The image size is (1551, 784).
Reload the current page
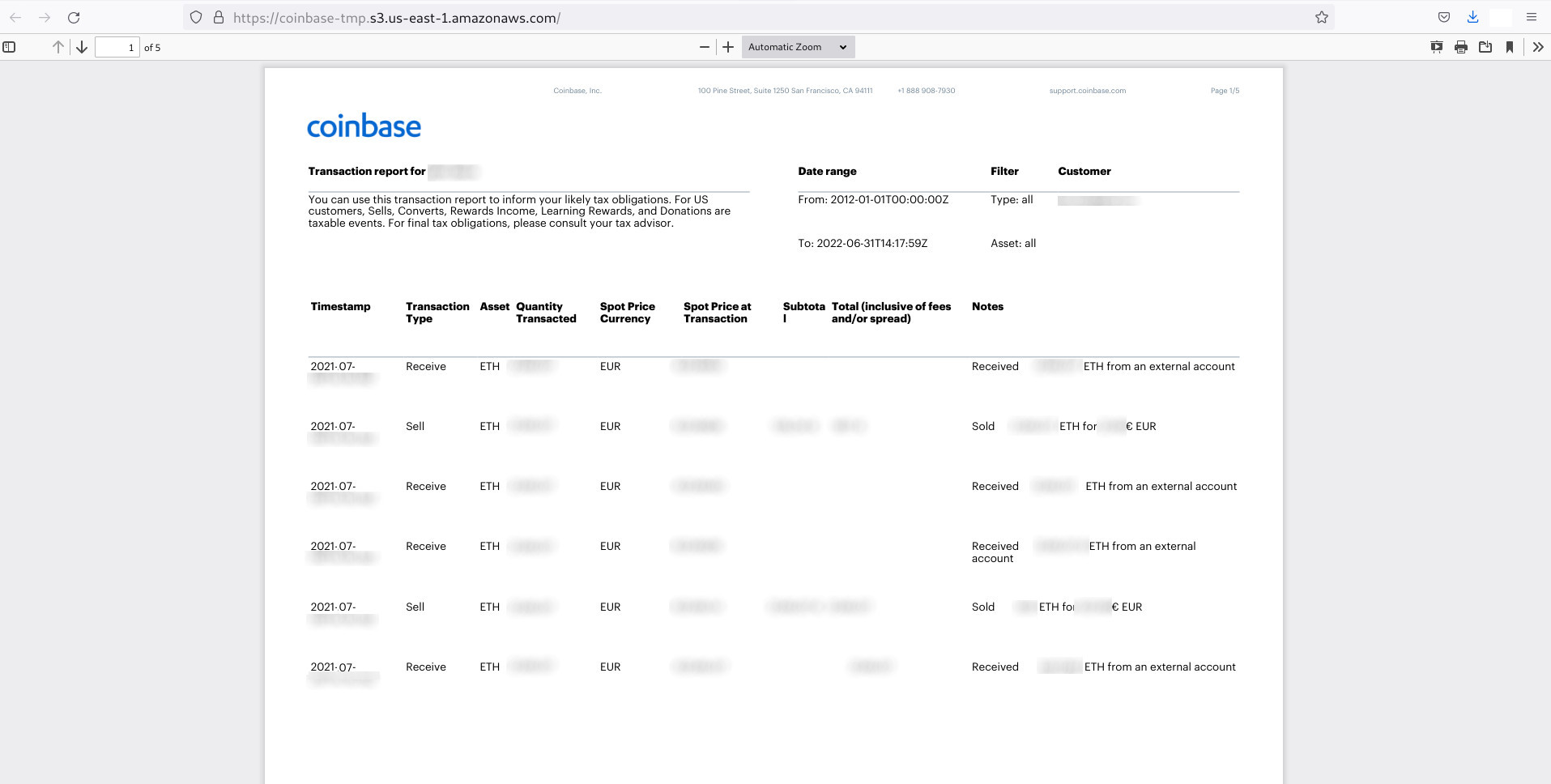74,17
